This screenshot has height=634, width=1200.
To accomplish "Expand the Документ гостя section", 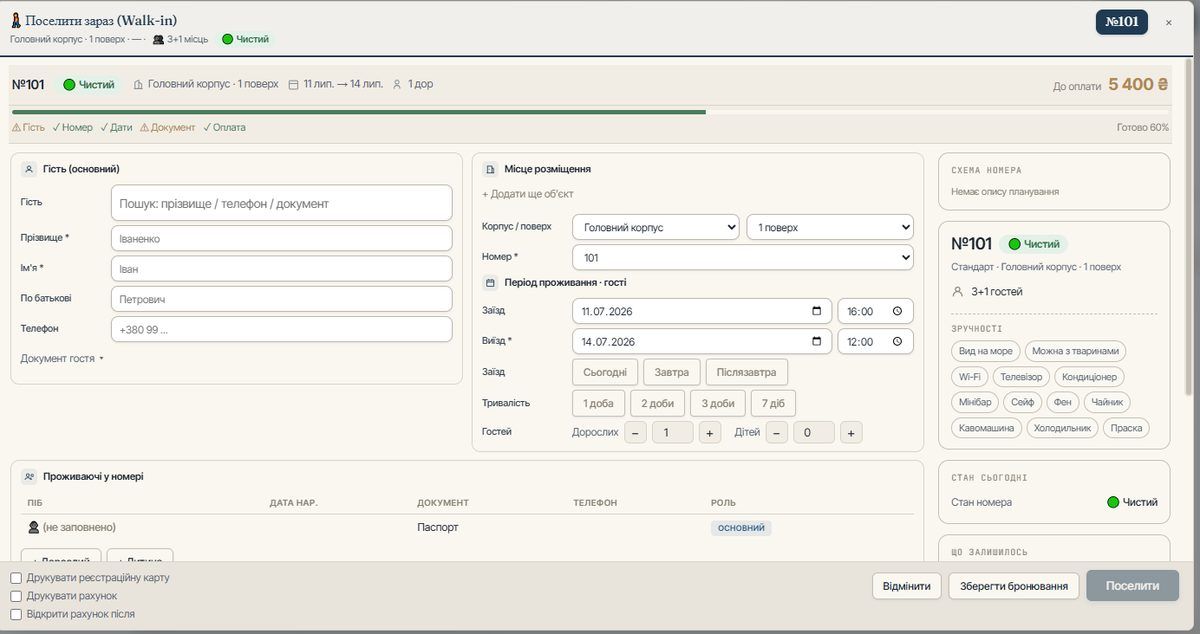I will click(x=62, y=358).
